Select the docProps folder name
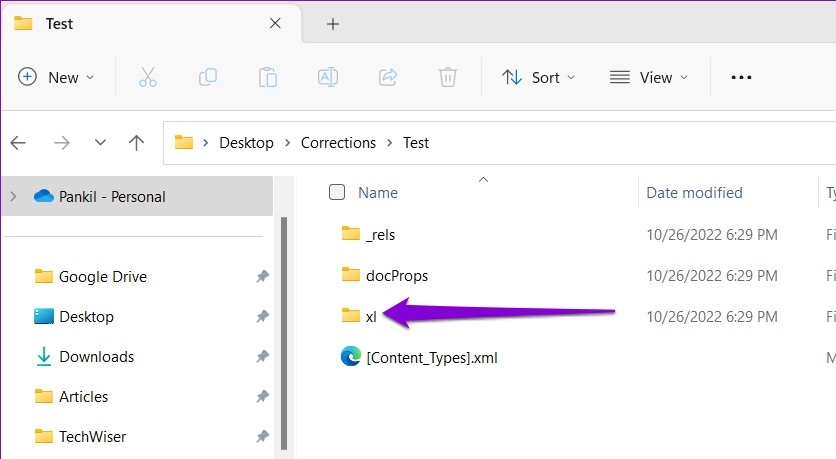This screenshot has height=459, width=836. click(x=397, y=276)
